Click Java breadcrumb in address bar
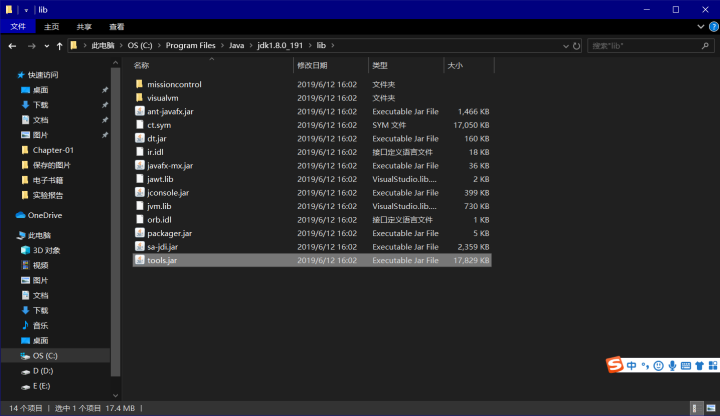This screenshot has height=416, width=720. click(x=236, y=45)
